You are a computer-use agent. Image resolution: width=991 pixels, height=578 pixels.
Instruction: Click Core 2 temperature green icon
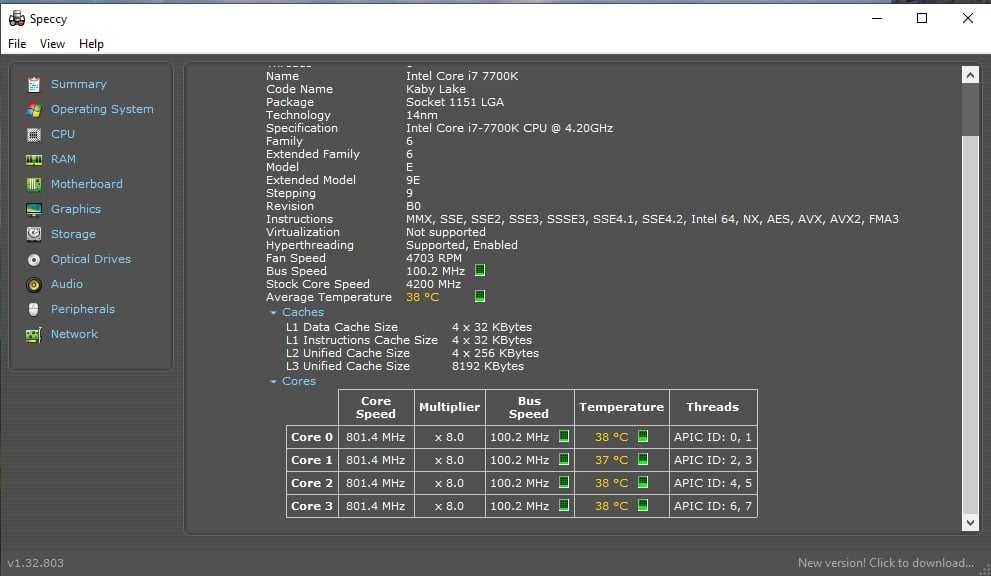(x=643, y=482)
